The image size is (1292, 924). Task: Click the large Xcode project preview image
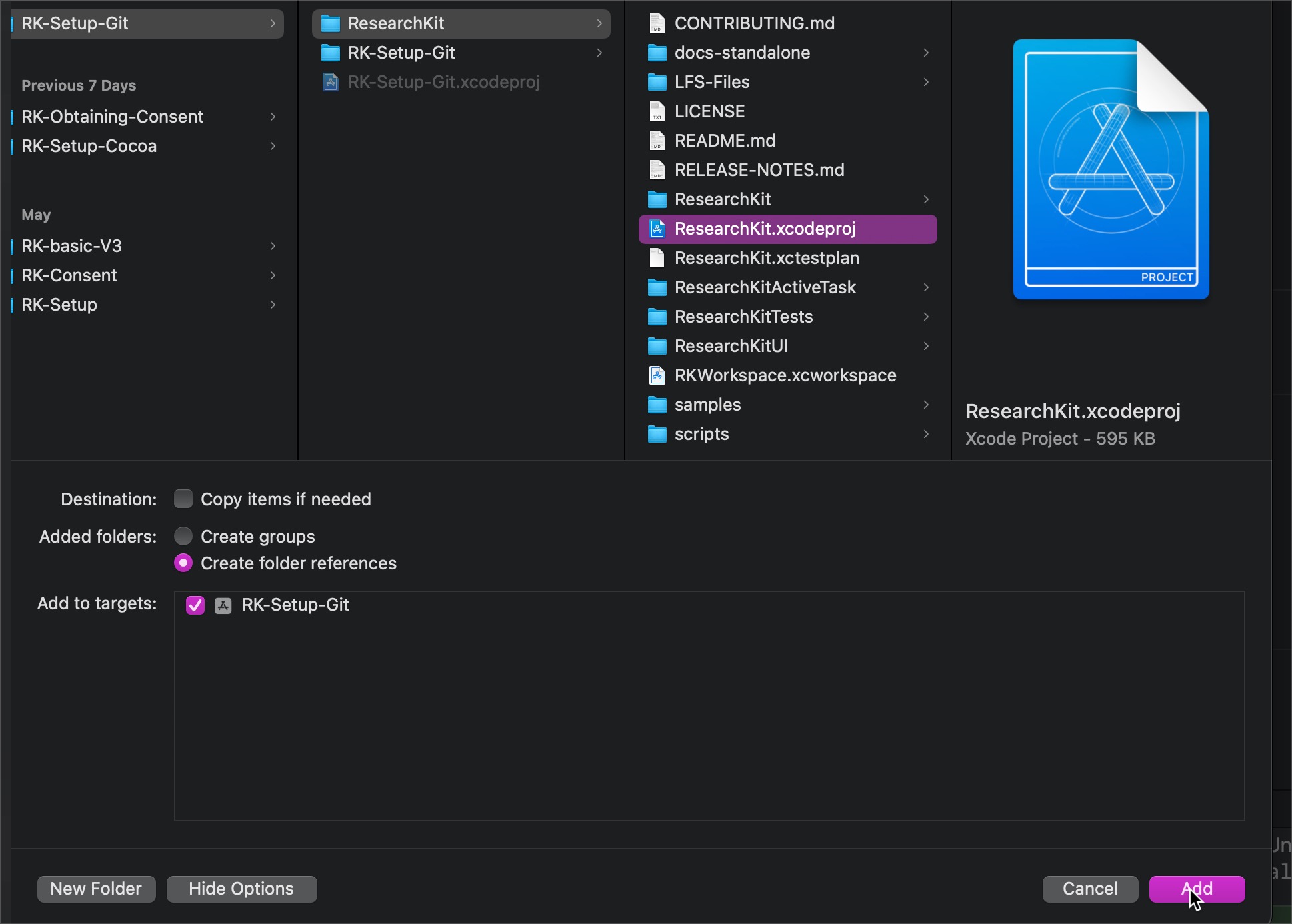pos(1111,169)
